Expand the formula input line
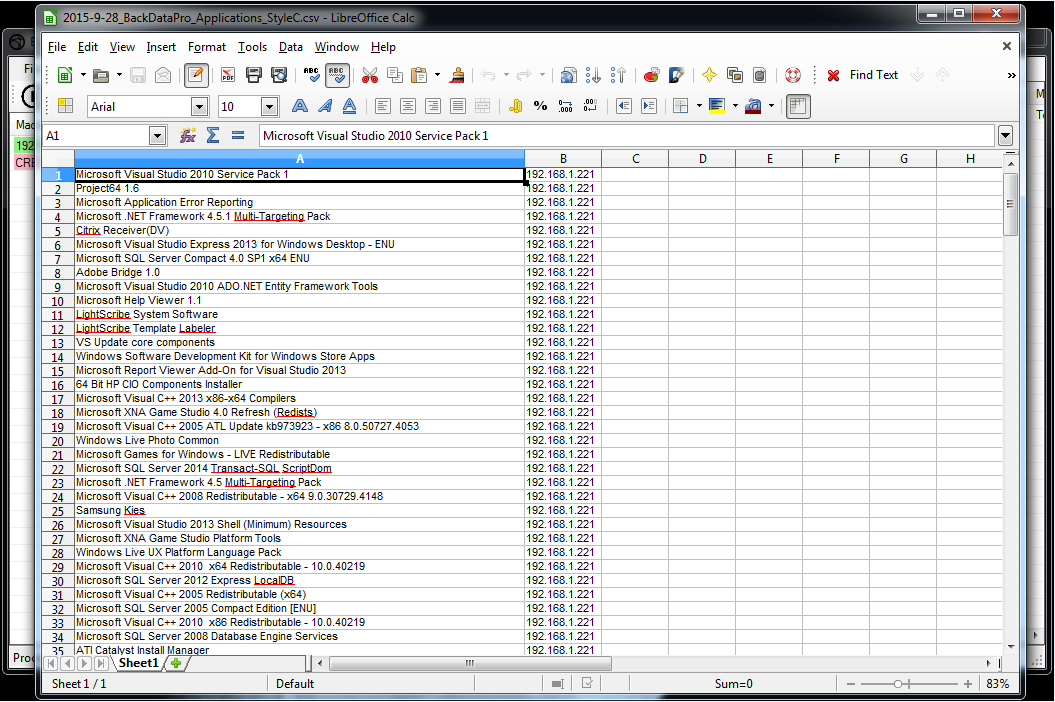This screenshot has height=702, width=1055. pos(1005,136)
